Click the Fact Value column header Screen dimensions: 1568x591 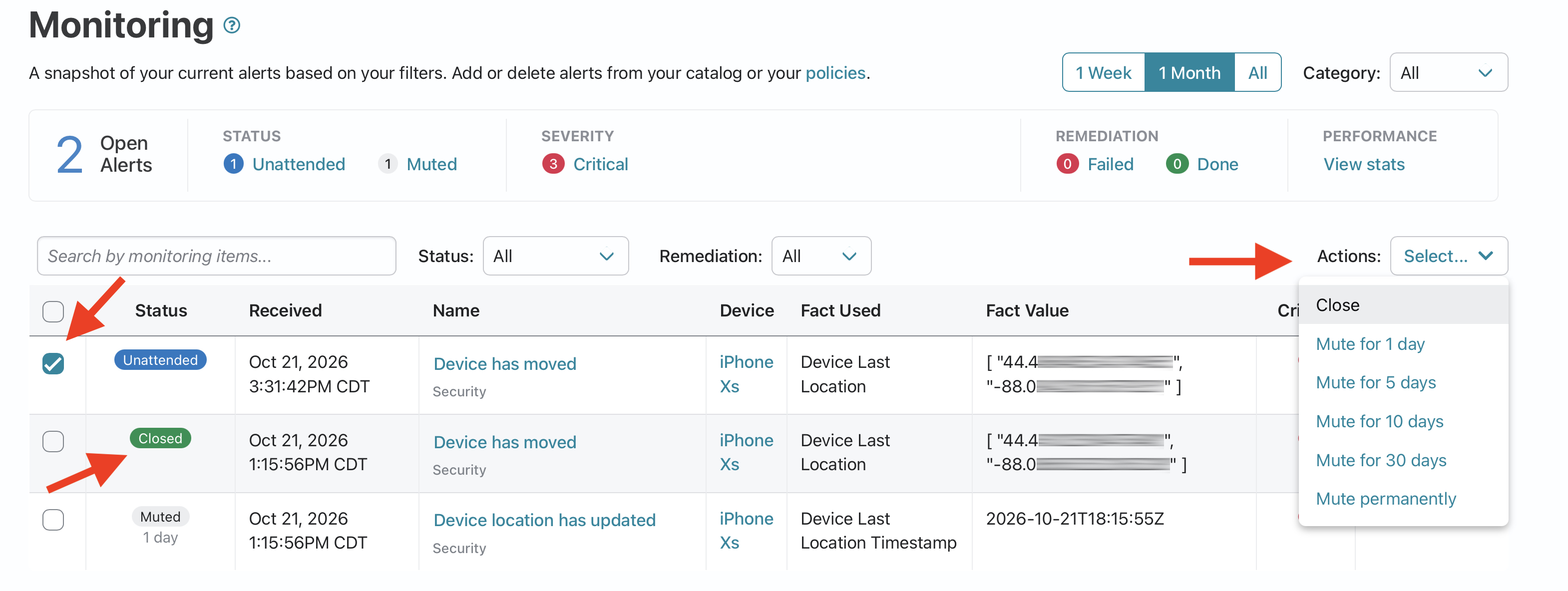[x=1027, y=310]
